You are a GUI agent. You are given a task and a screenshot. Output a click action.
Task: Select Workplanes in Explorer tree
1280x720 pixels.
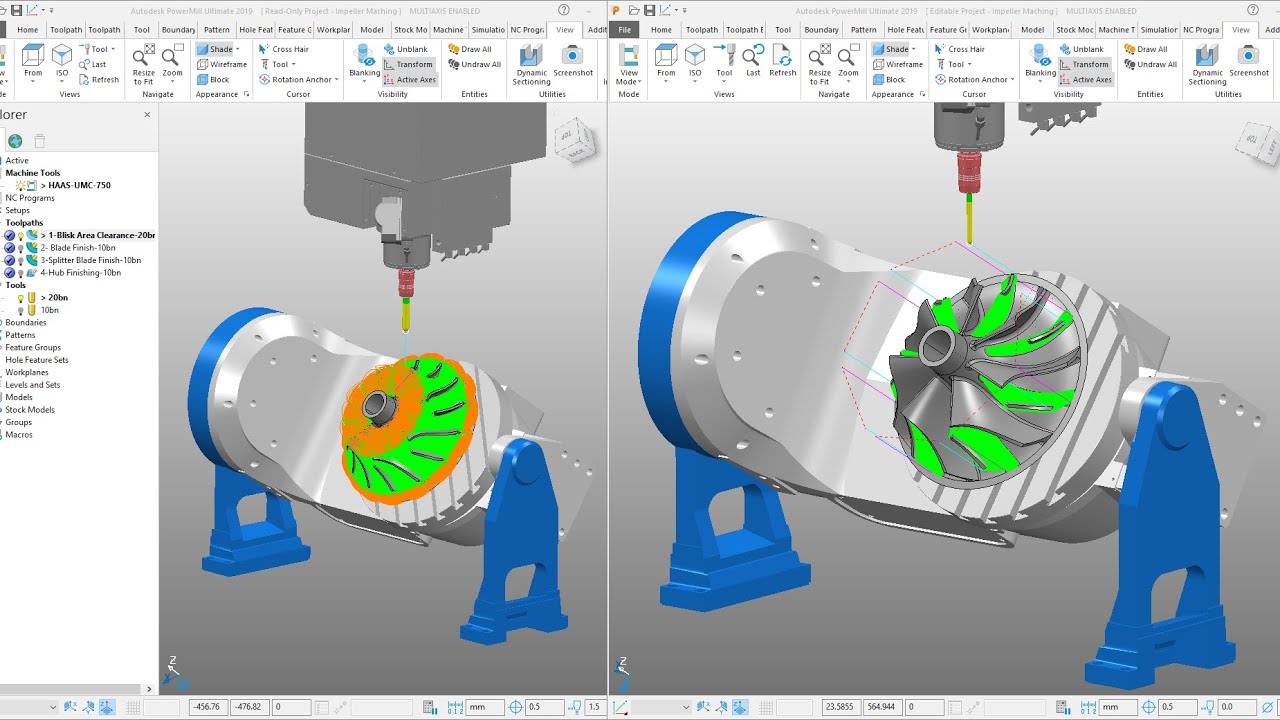(27, 372)
